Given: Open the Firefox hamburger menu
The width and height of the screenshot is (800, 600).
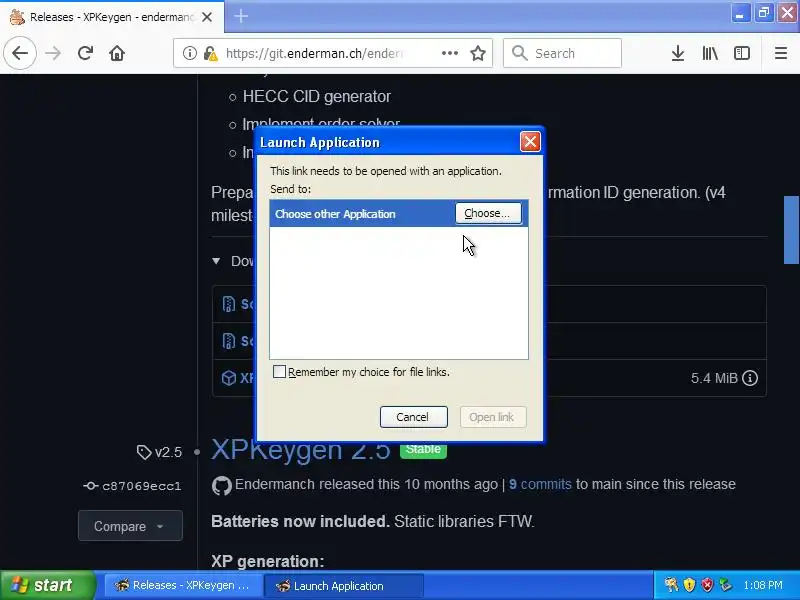Looking at the screenshot, I should 781,53.
